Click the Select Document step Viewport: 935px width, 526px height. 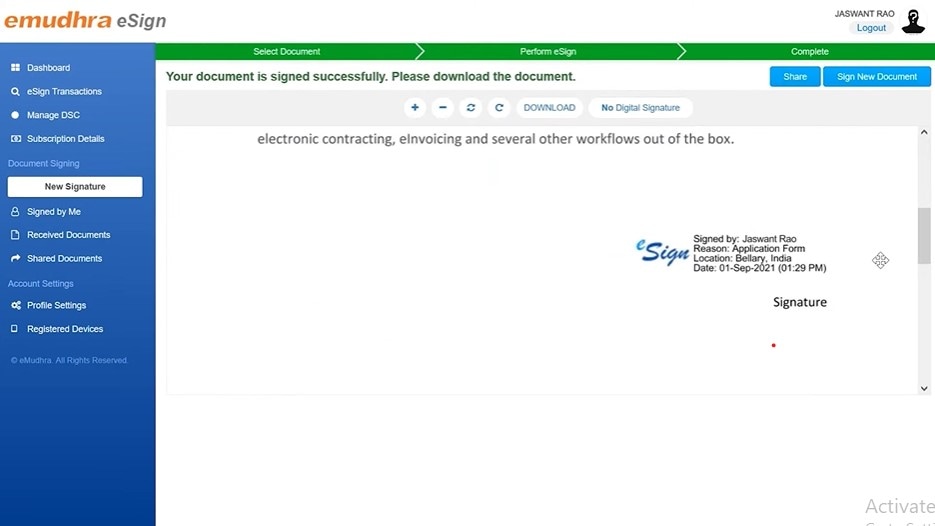pyautogui.click(x=287, y=51)
